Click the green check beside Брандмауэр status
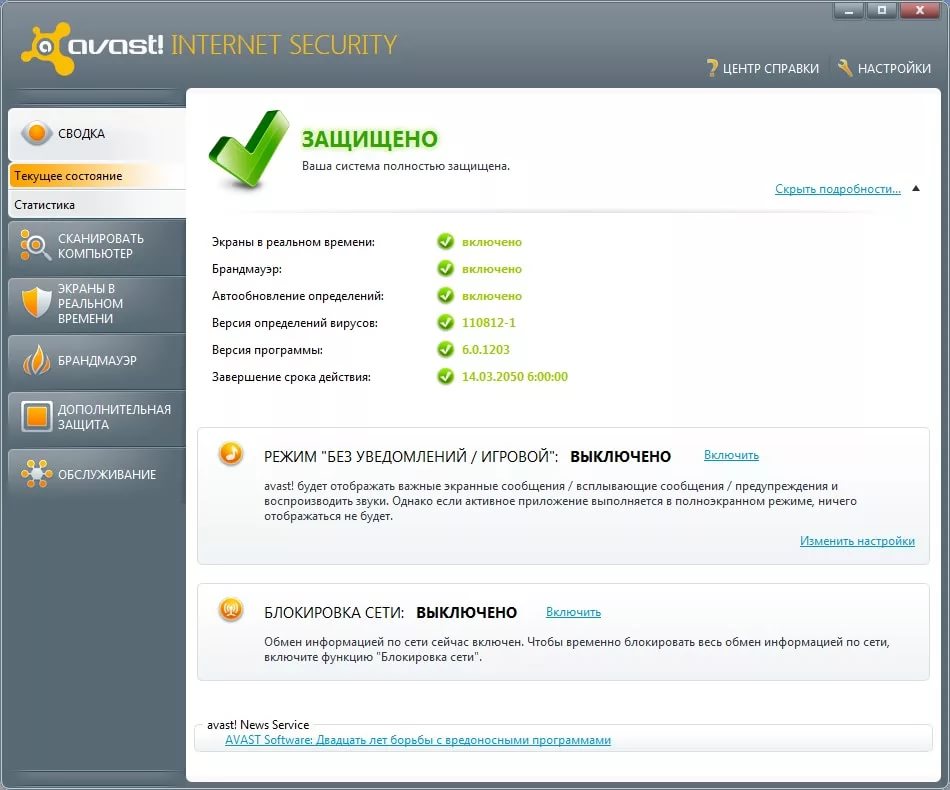 (445, 268)
